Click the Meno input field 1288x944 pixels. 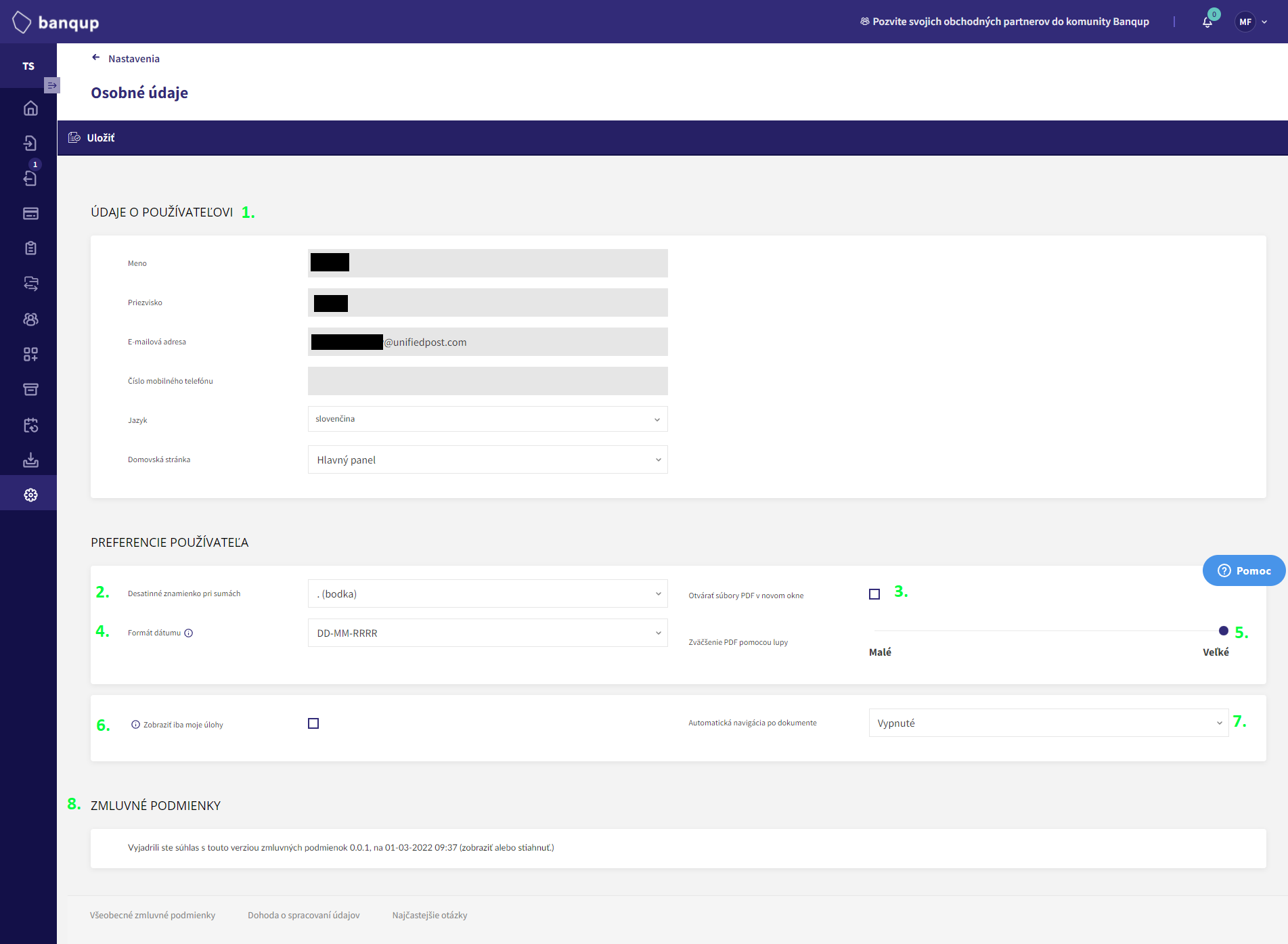(487, 263)
